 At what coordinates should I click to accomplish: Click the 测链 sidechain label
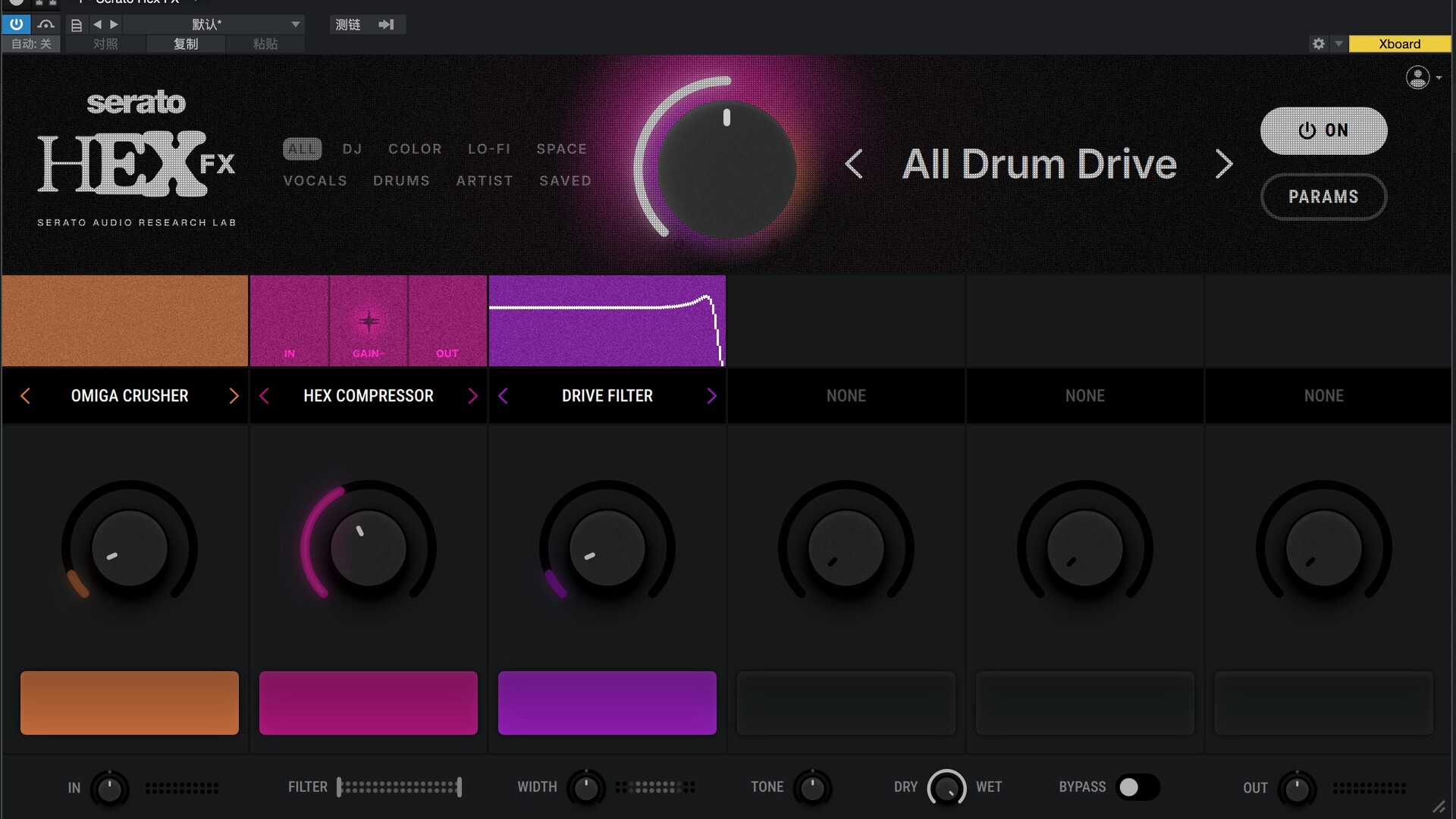click(348, 25)
